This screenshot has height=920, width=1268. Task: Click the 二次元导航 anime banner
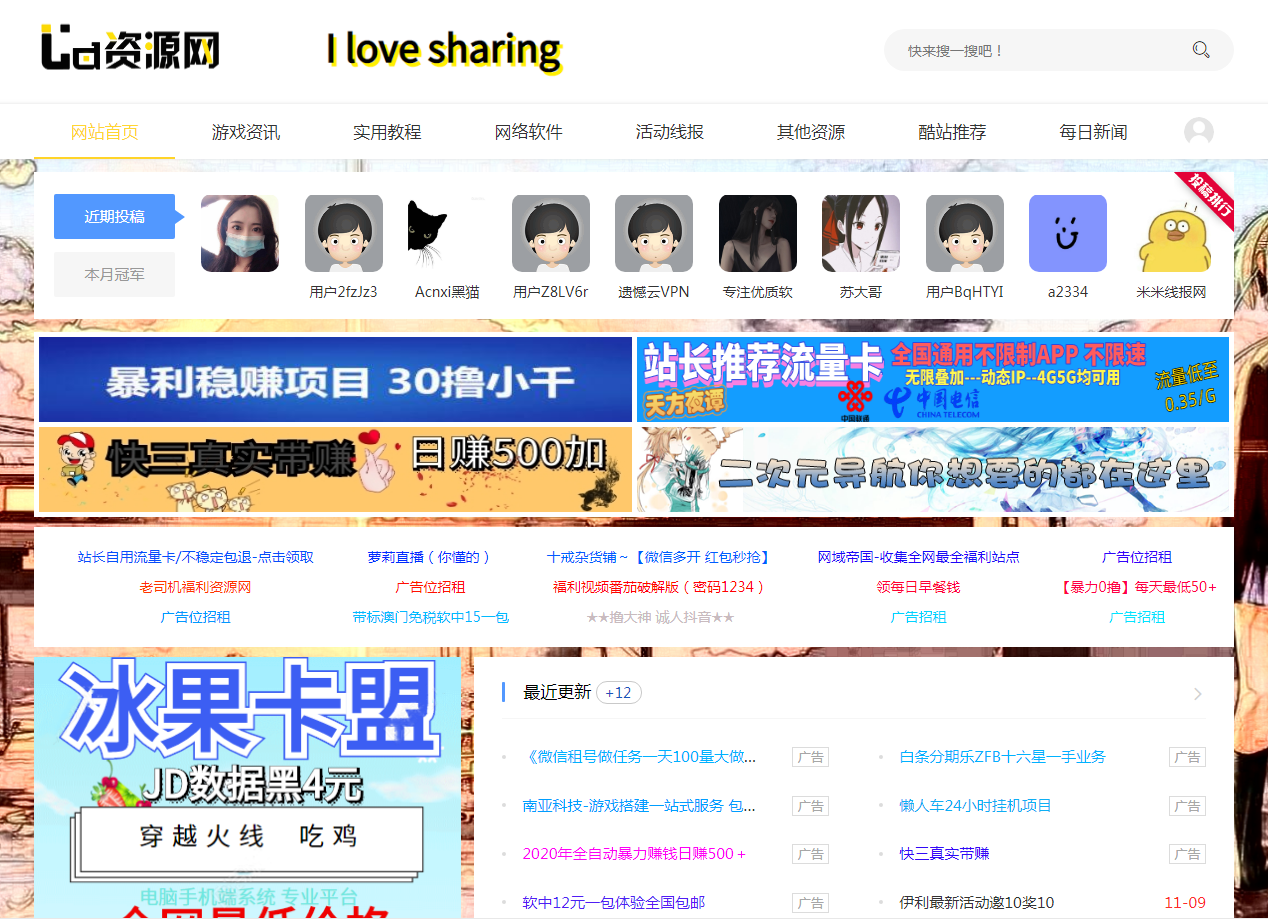(932, 470)
